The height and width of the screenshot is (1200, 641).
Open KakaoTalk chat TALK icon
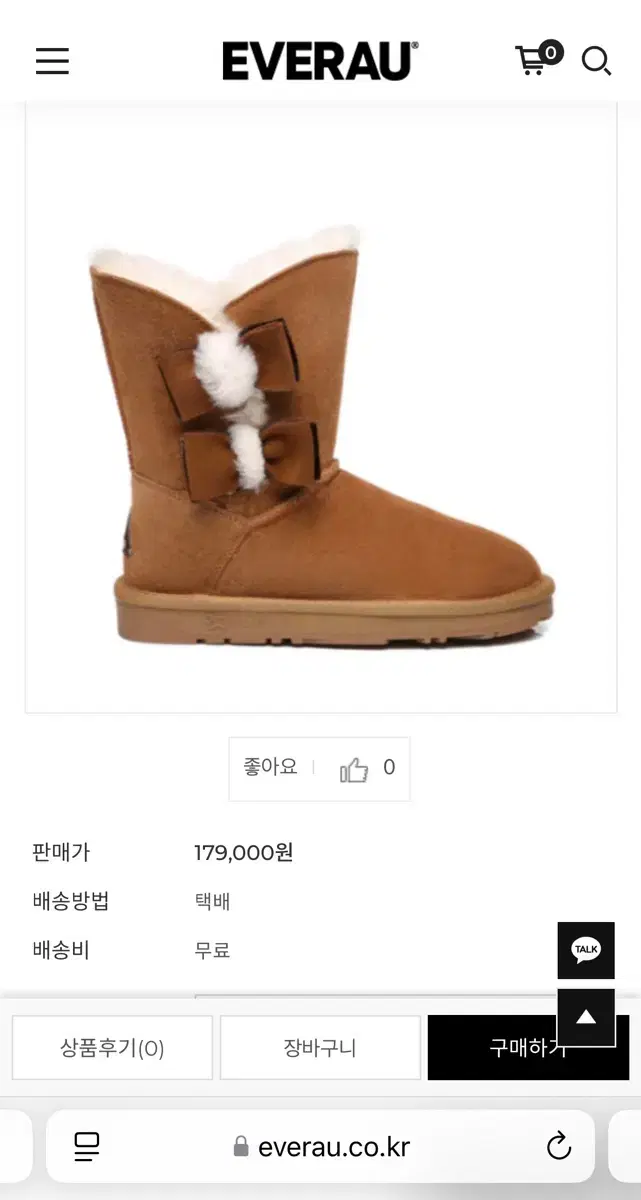[586, 950]
